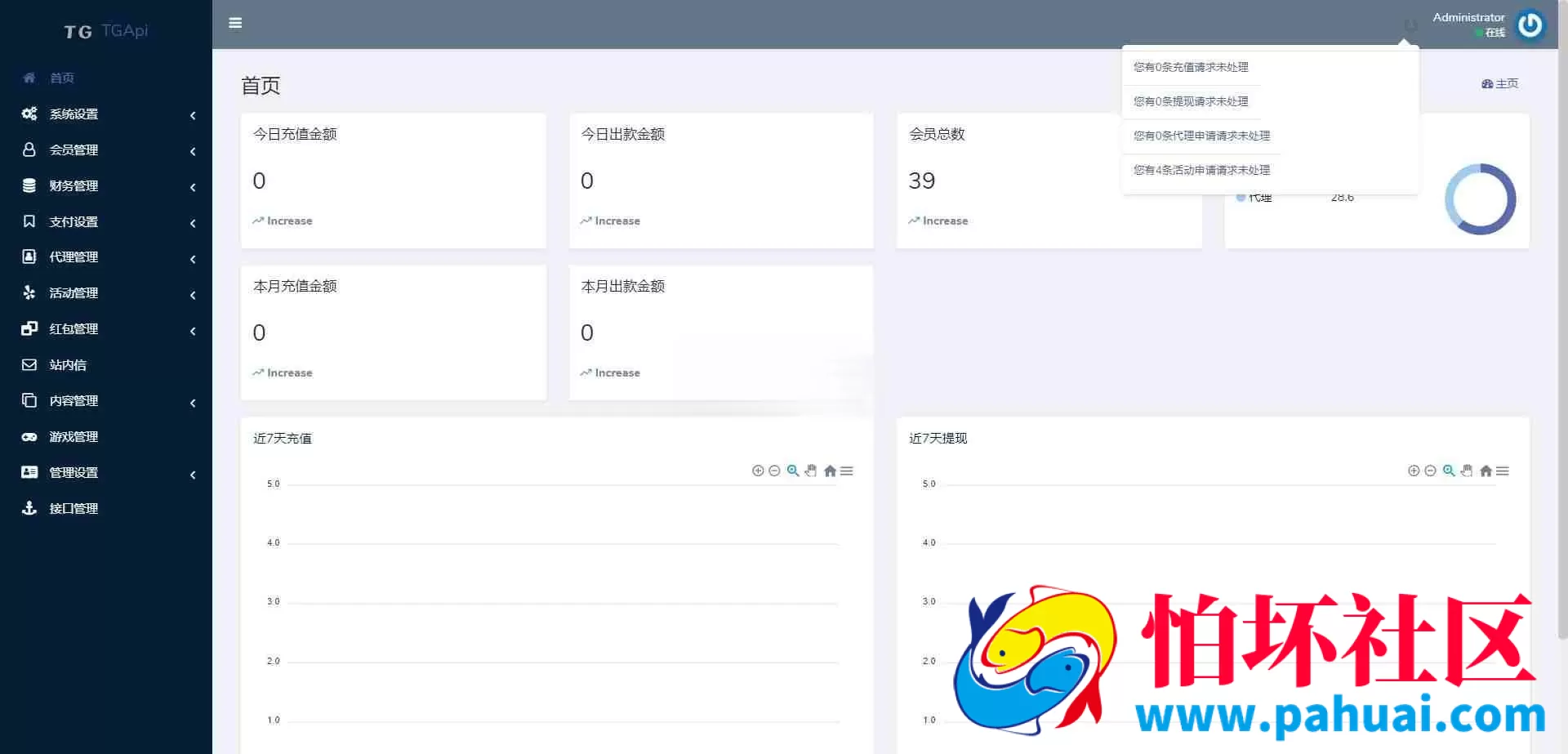The width and height of the screenshot is (1568, 754).
Task: Open the 您有0条充值请求未处理 notification
Action: coord(1191,67)
